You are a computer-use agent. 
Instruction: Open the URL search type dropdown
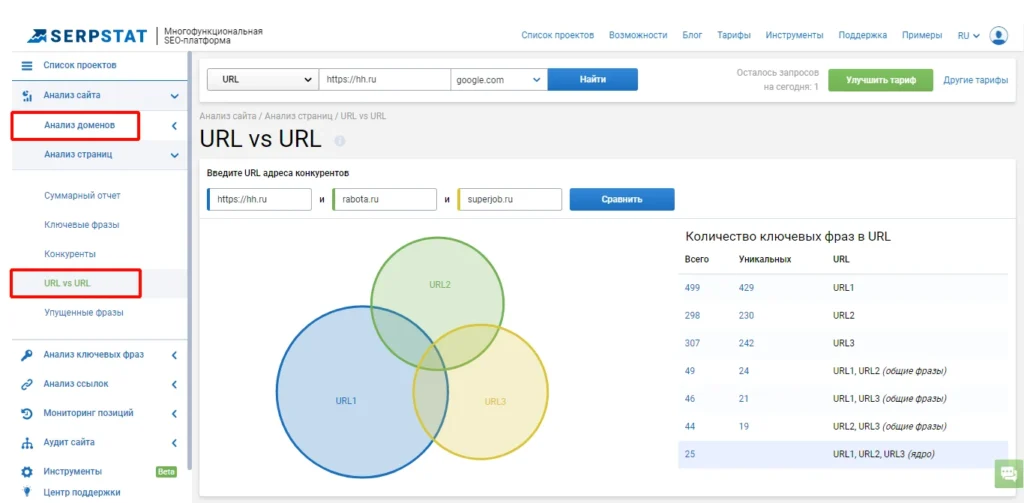[x=263, y=80]
